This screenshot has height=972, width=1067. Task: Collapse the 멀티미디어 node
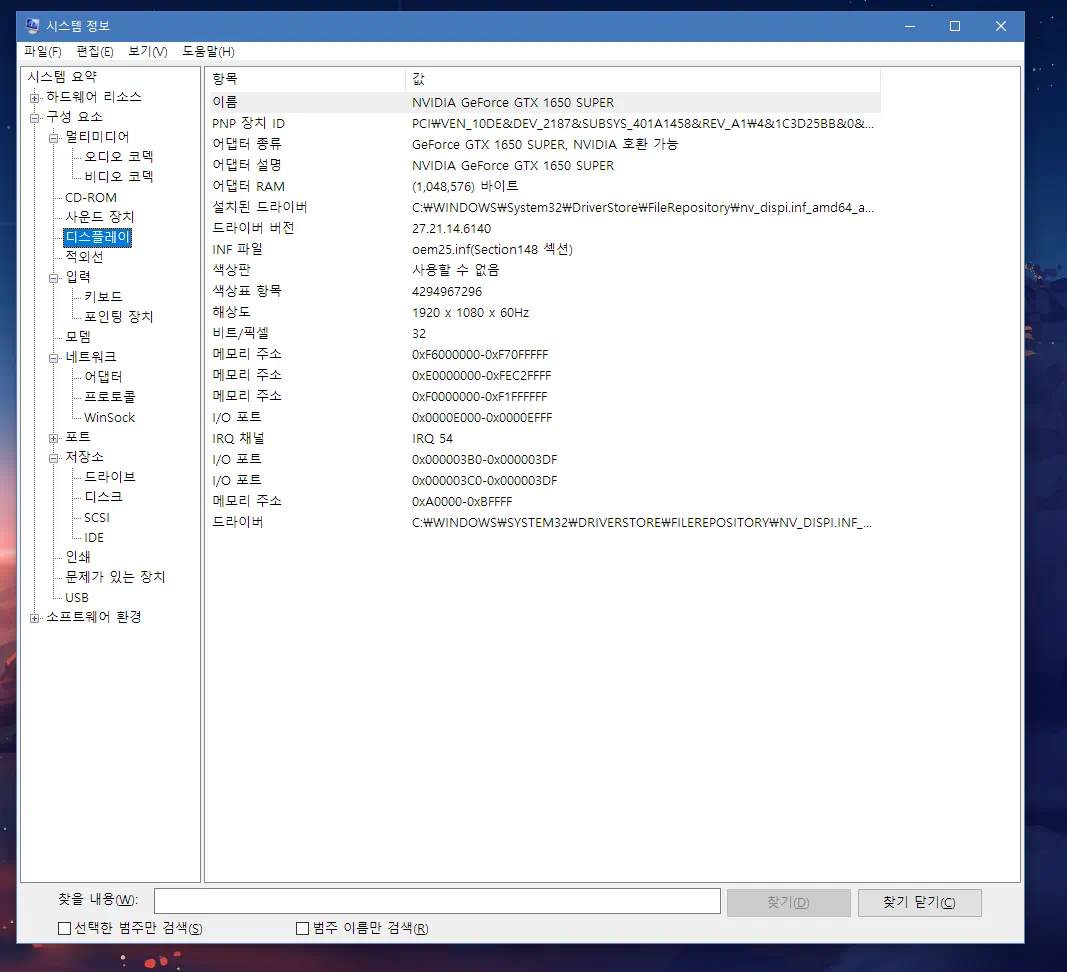click(x=53, y=138)
